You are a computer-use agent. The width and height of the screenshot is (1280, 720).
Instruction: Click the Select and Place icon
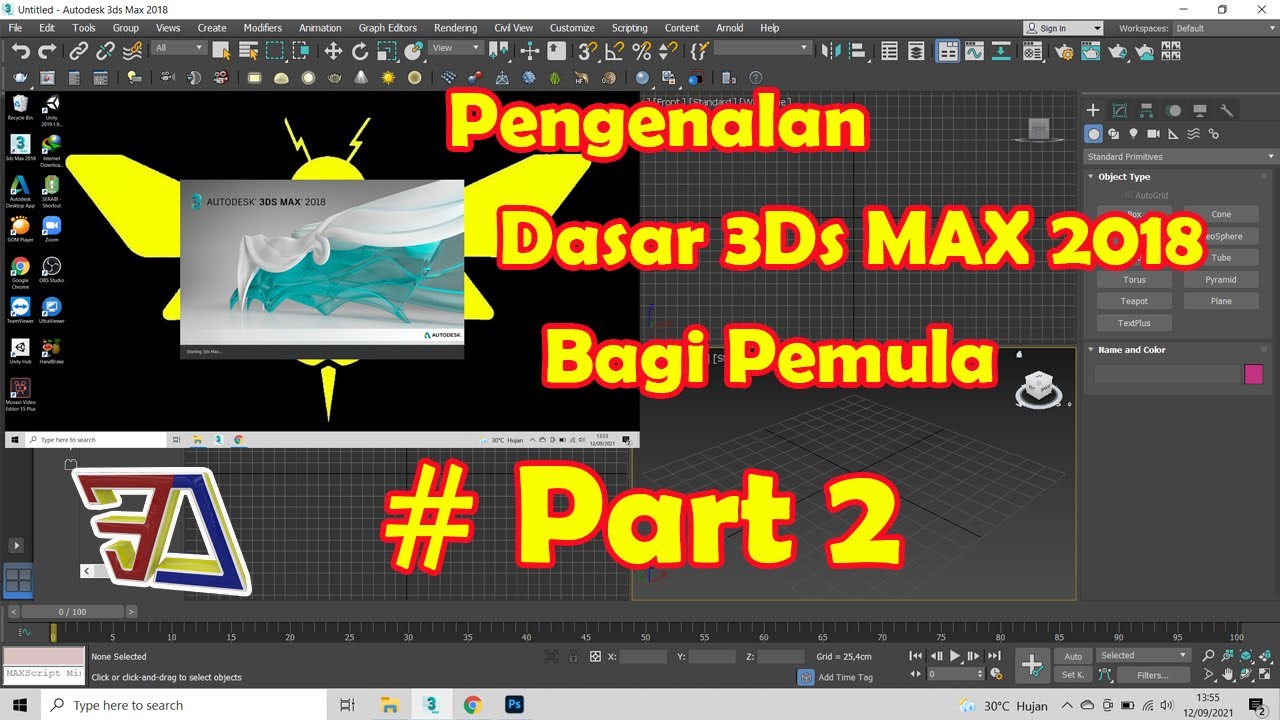(x=414, y=50)
